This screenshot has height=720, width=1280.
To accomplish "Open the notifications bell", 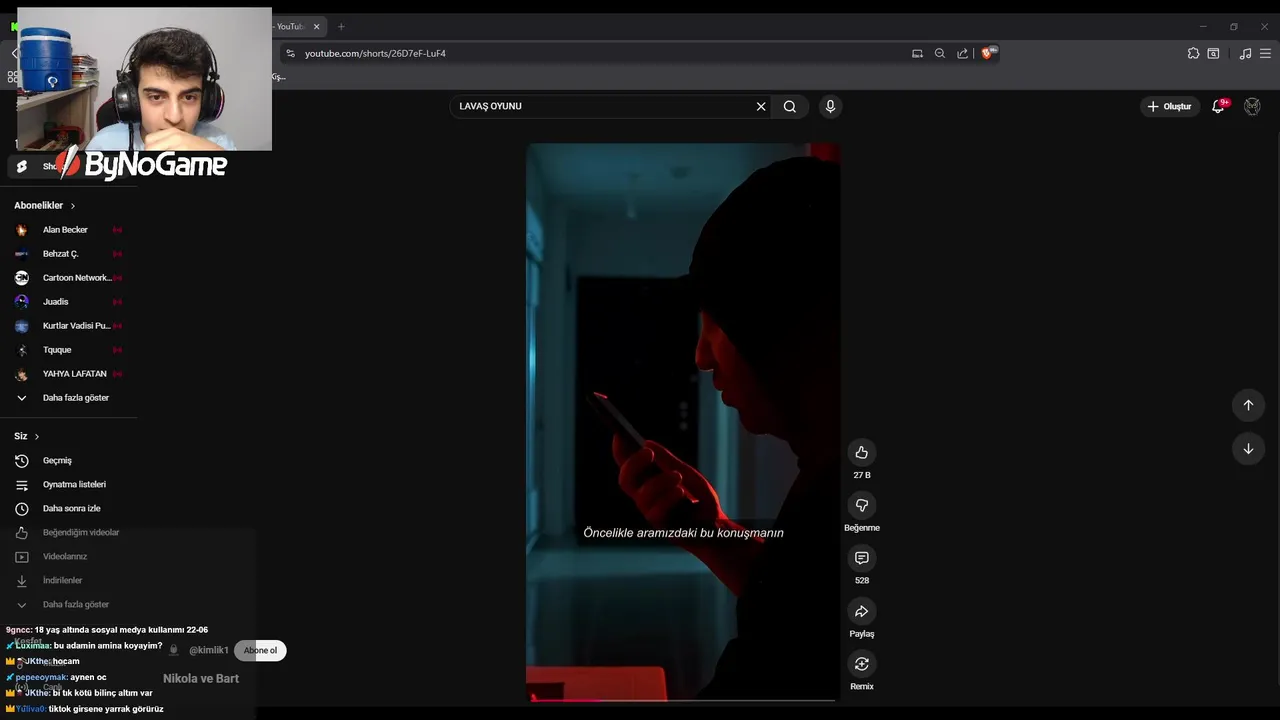I will 1218,106.
